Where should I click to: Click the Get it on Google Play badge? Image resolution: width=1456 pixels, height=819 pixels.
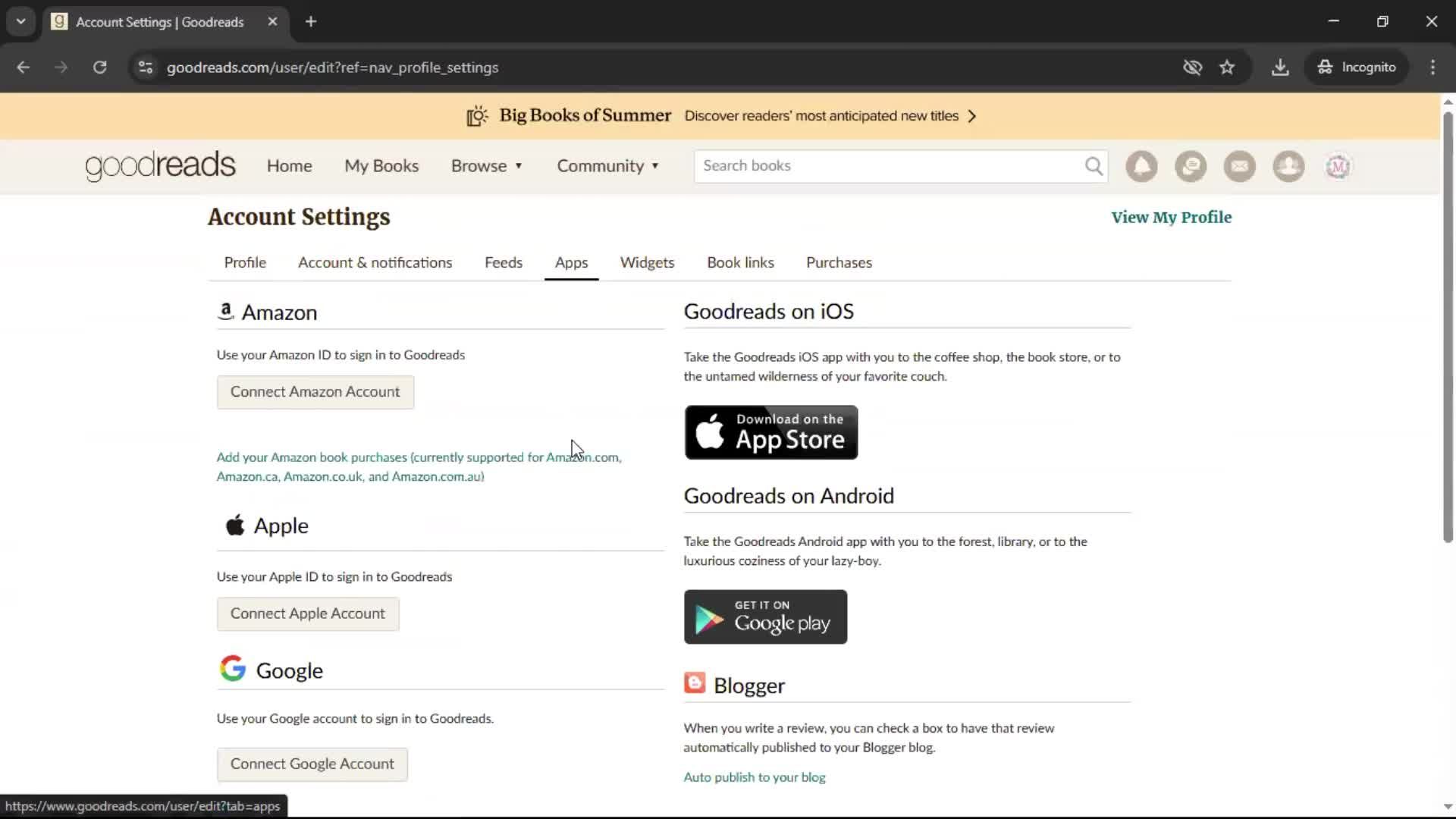click(765, 617)
